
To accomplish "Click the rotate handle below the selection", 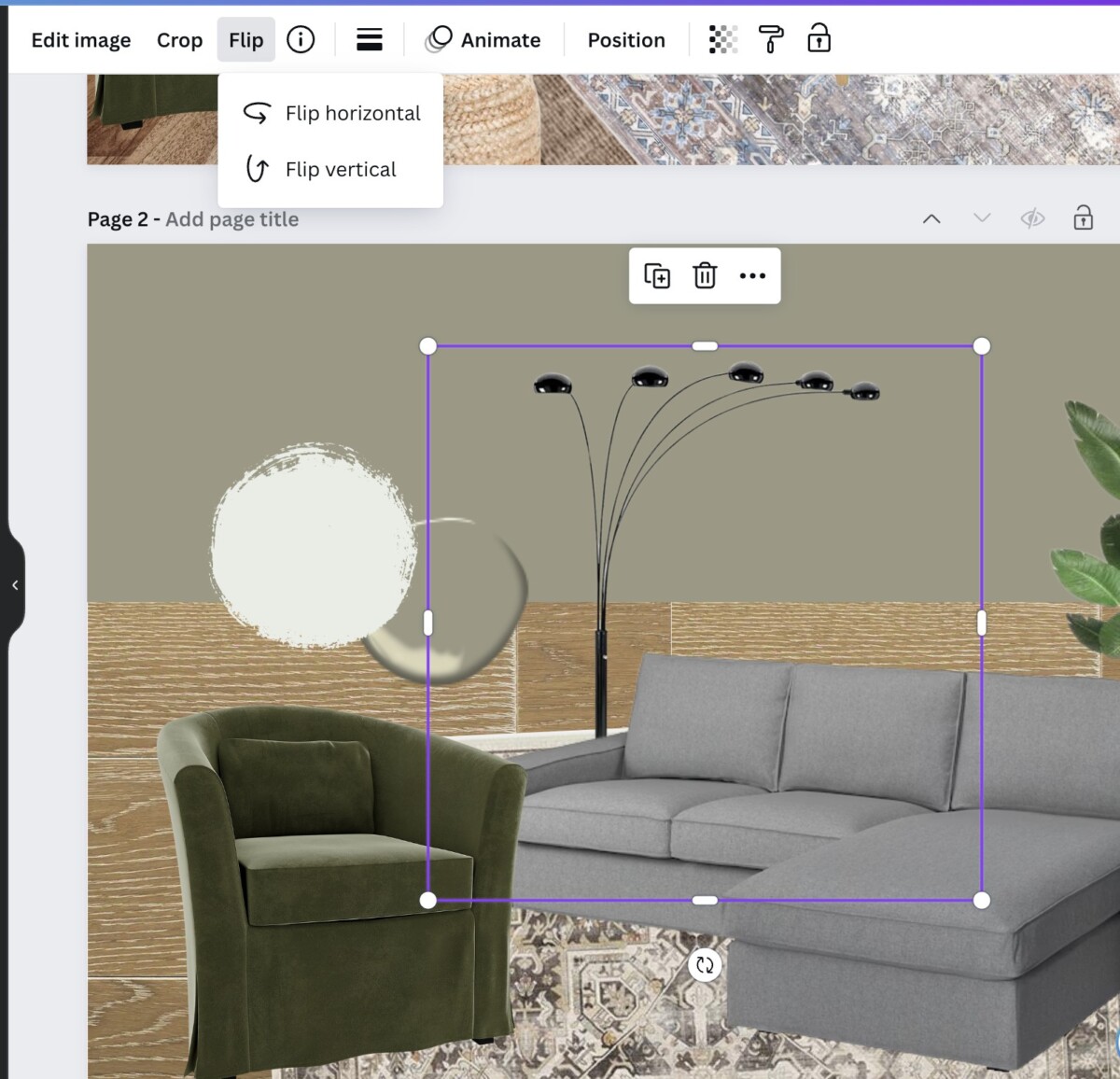I will pyautogui.click(x=705, y=966).
